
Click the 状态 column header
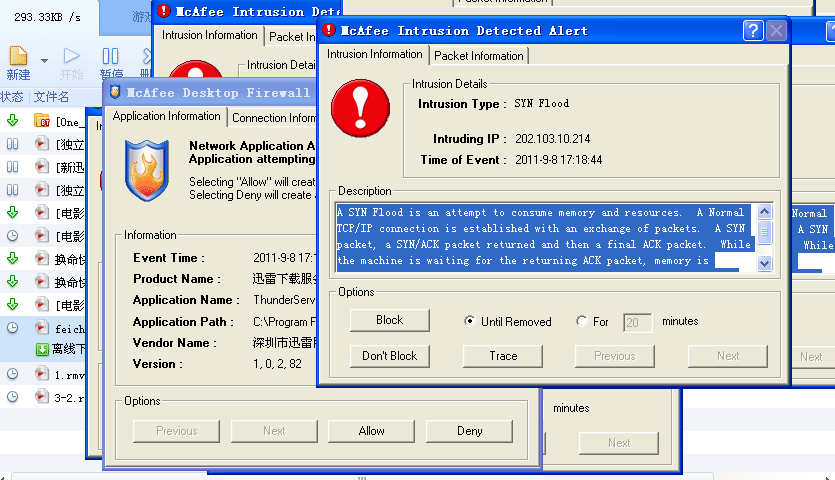click(13, 97)
